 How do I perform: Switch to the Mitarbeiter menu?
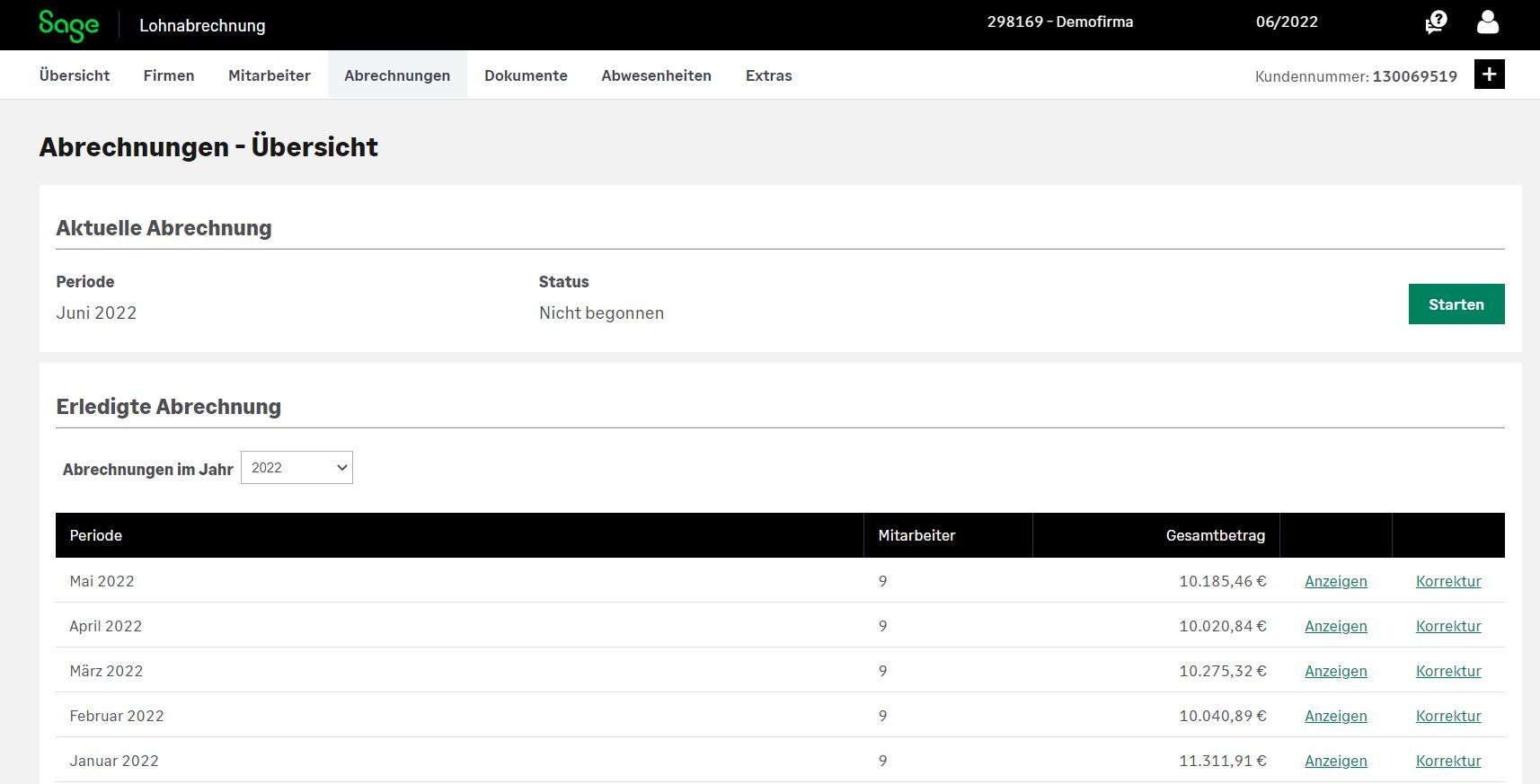coord(270,75)
